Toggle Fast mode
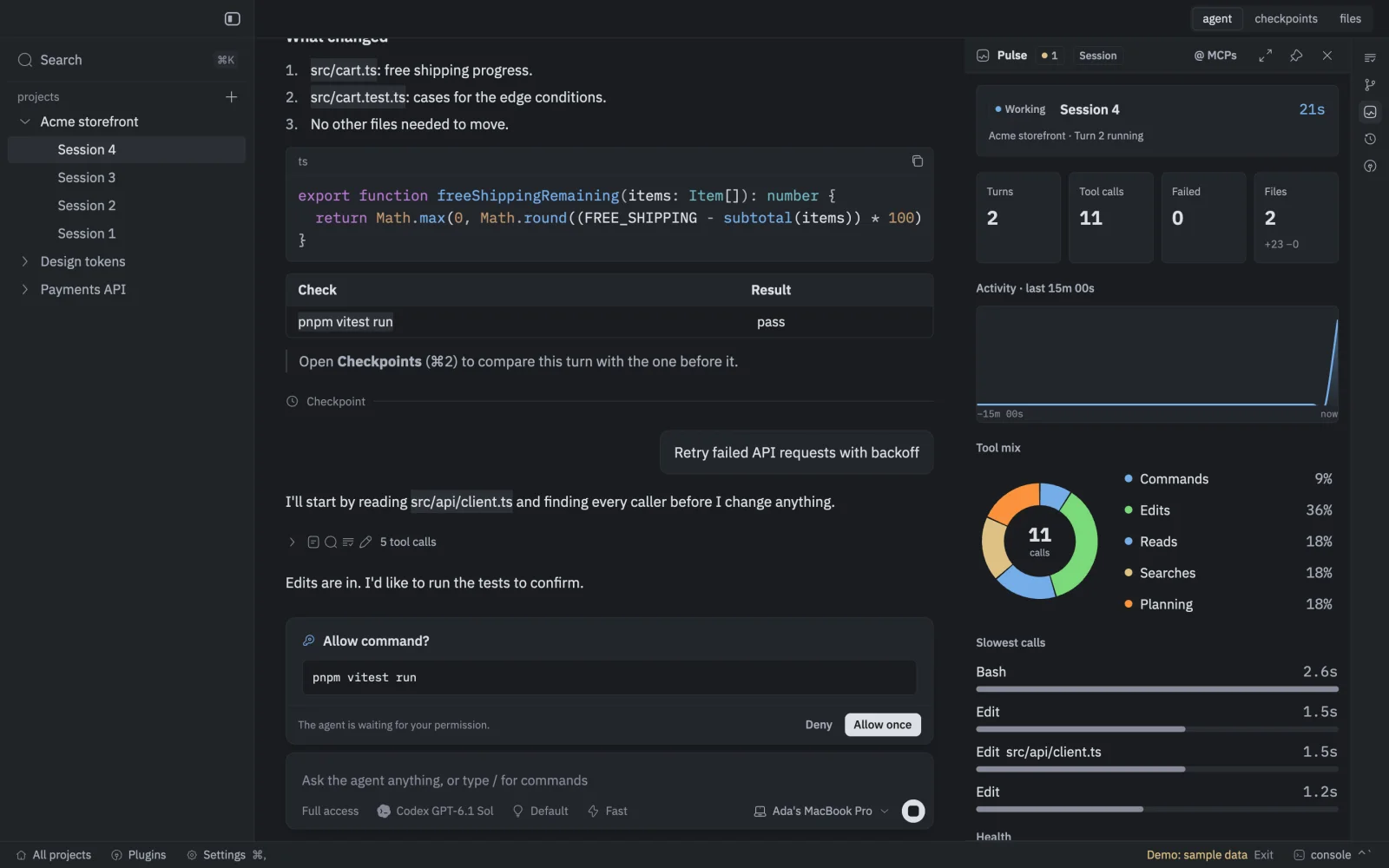This screenshot has width=1389, height=868. click(608, 811)
